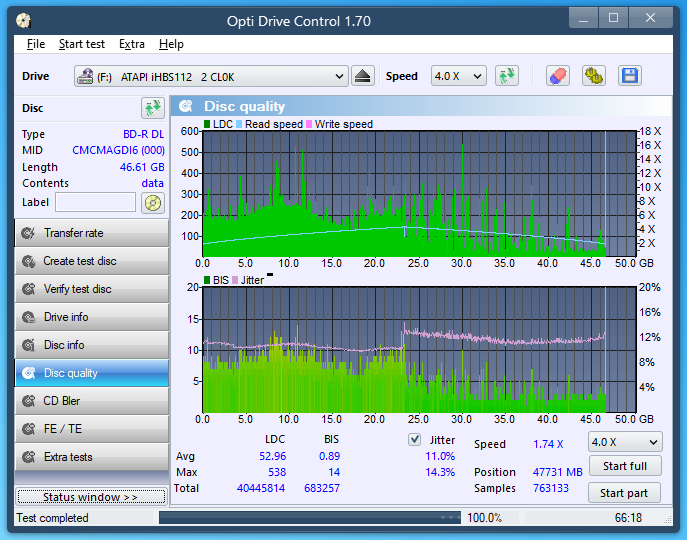Expand the toolbar speed dropdown
The width and height of the screenshot is (687, 540).
[458, 76]
